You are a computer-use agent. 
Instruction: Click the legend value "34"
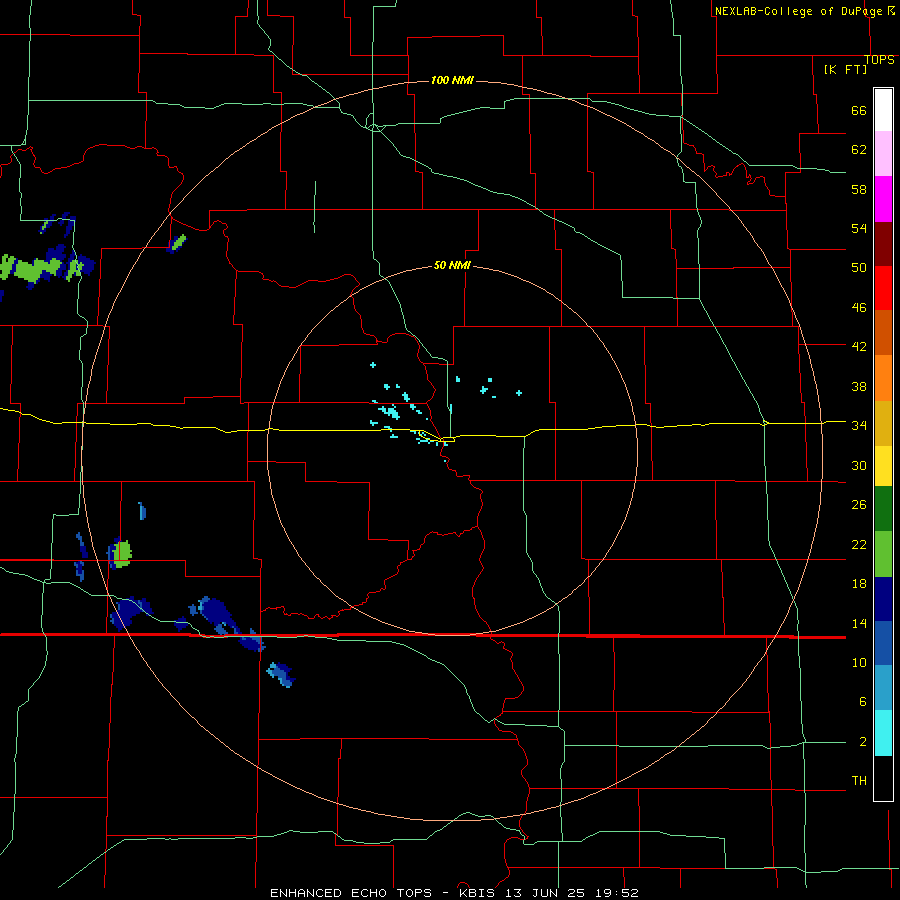pos(859,425)
